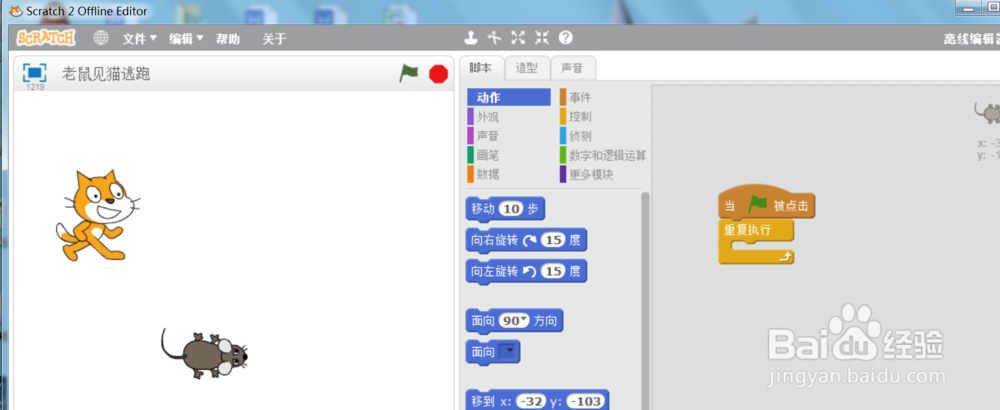
Task: Switch to the 声音 tab
Action: tap(572, 68)
